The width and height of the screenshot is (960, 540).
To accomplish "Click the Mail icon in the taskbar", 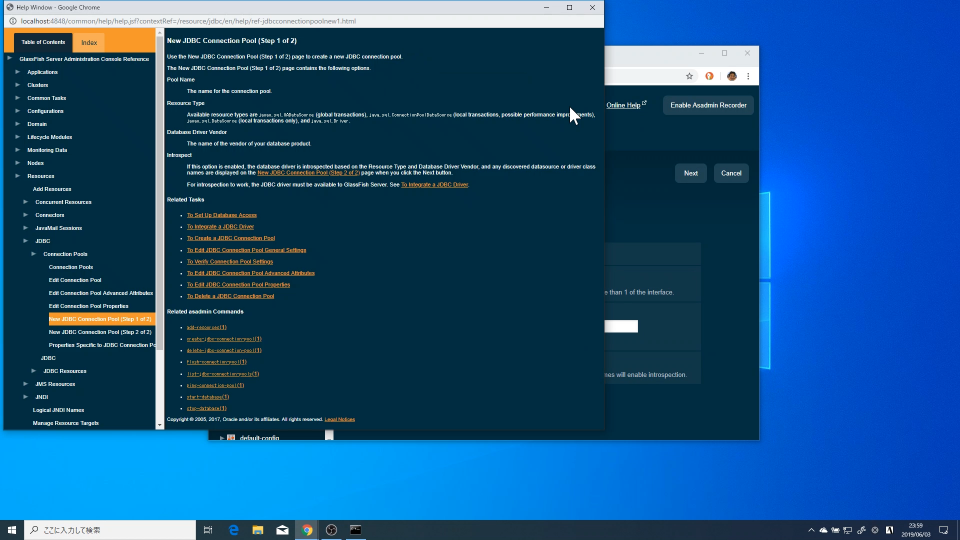I will tap(283, 530).
